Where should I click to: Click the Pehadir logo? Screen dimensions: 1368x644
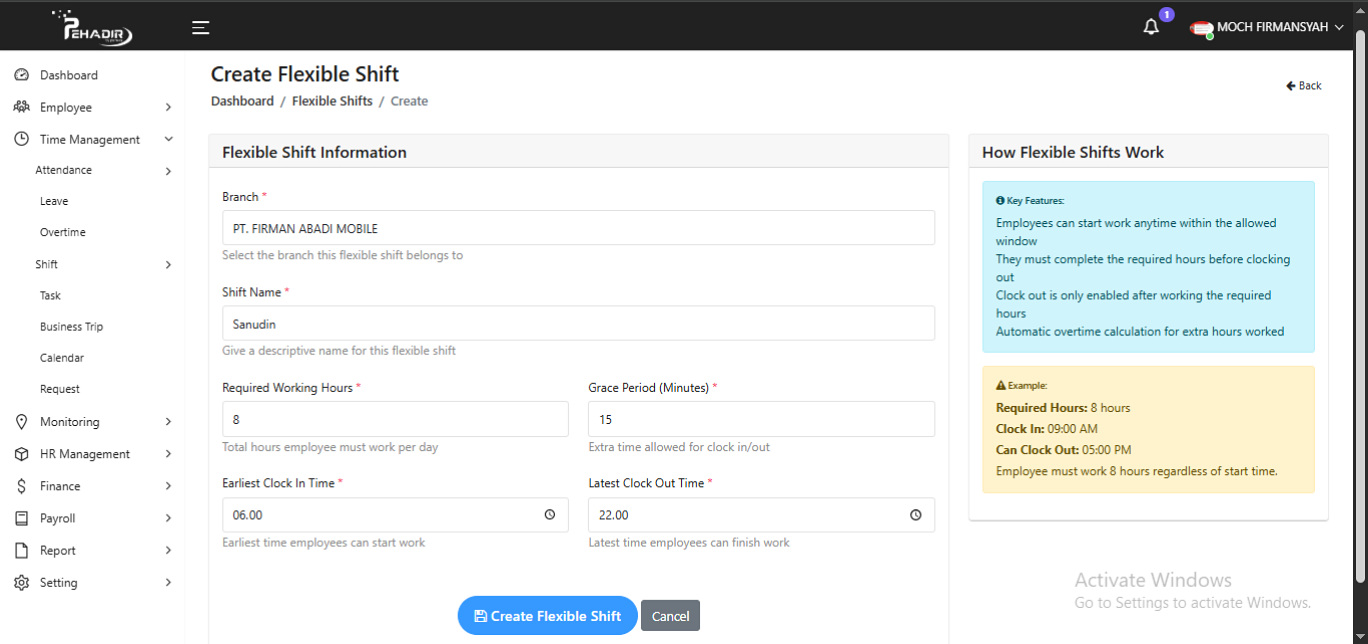click(x=94, y=27)
